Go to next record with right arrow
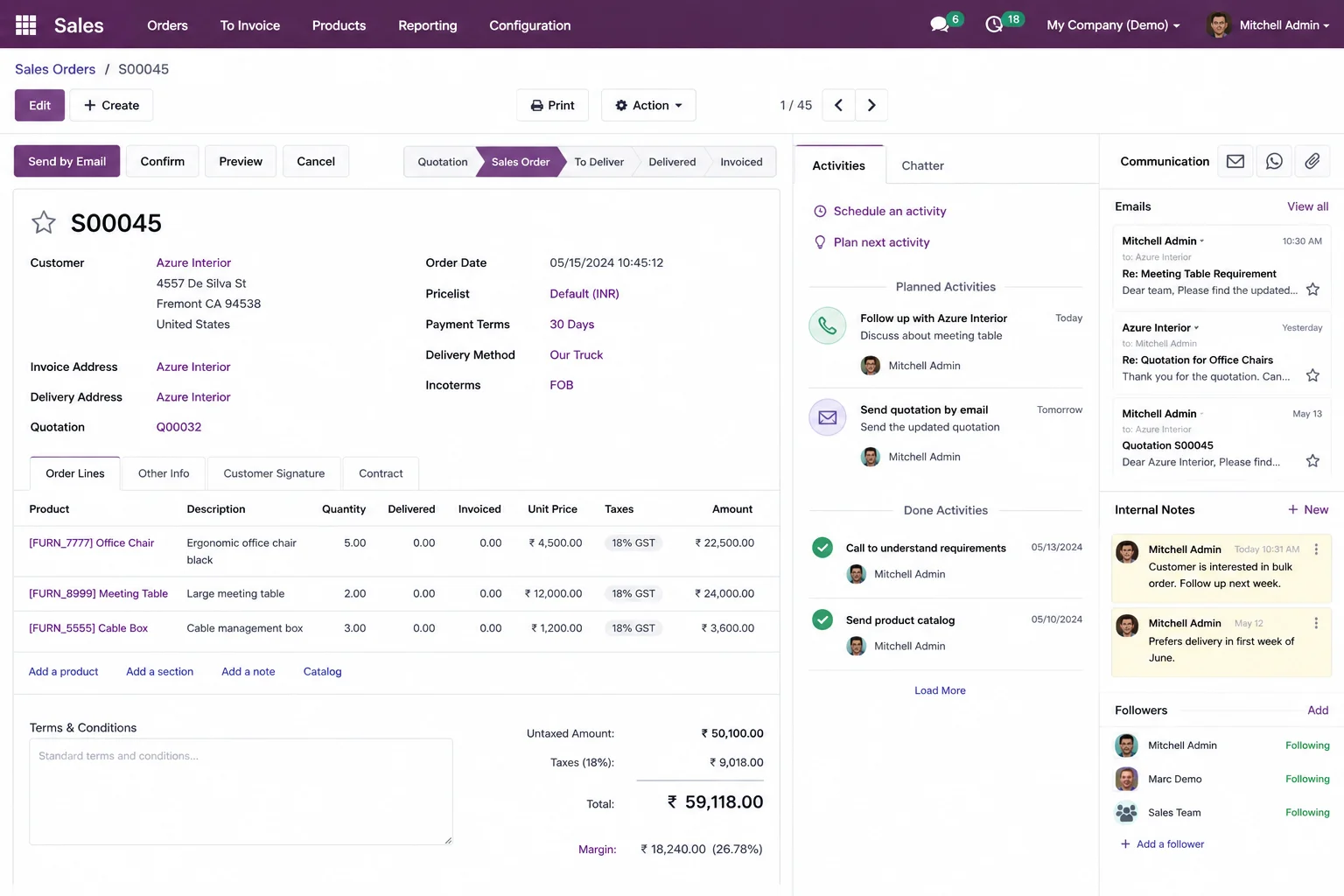The width and height of the screenshot is (1344, 896). (871, 105)
